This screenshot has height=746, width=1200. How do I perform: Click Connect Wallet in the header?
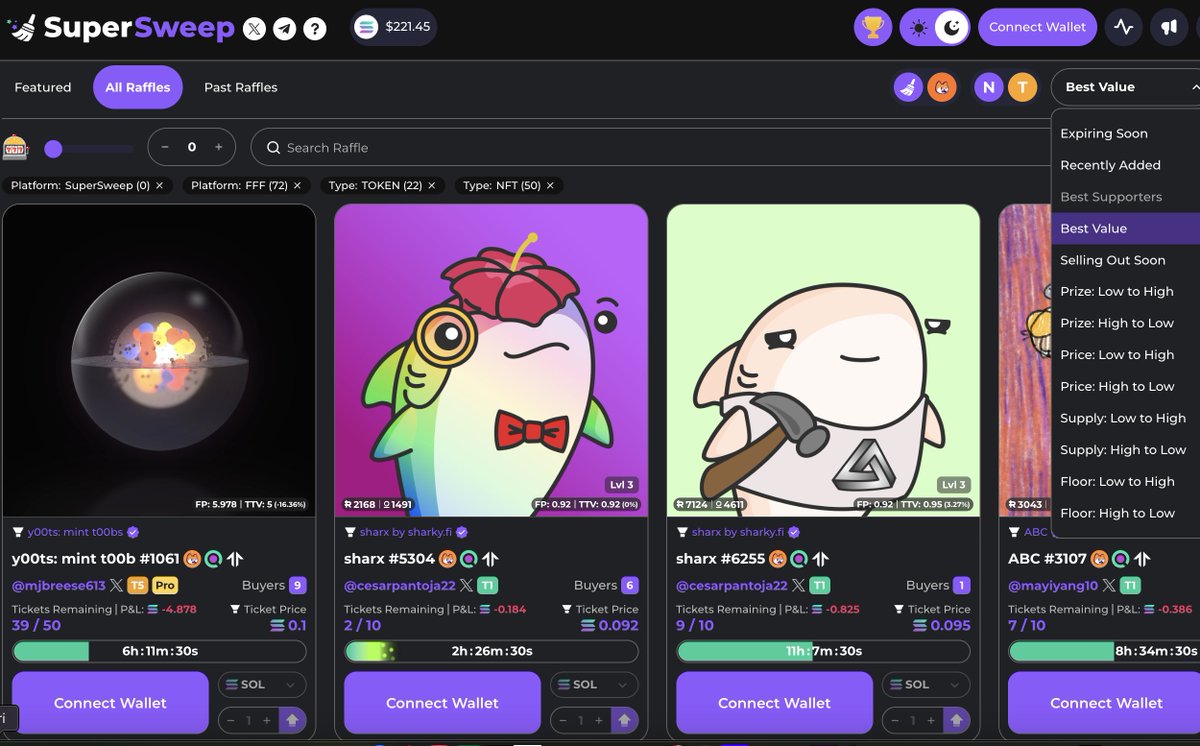[x=1037, y=27]
